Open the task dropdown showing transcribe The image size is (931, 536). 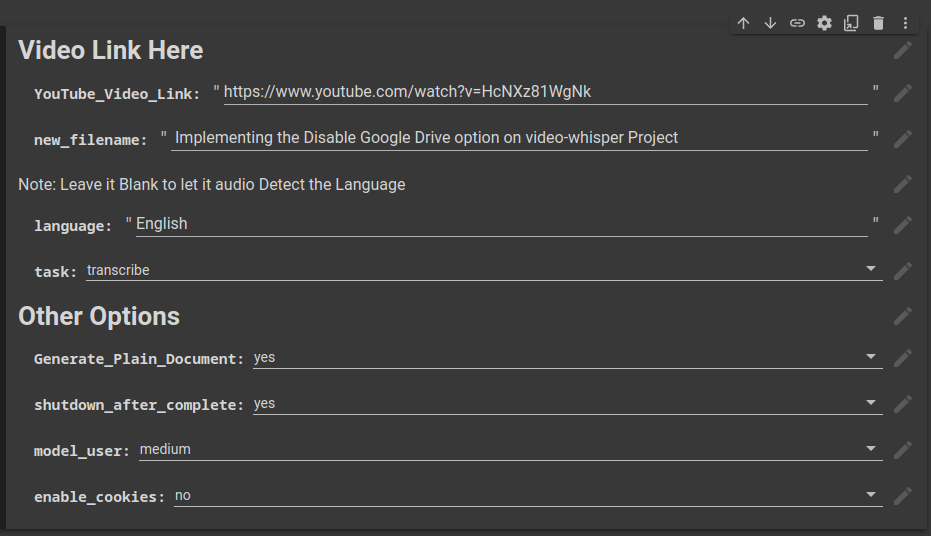tap(484, 270)
